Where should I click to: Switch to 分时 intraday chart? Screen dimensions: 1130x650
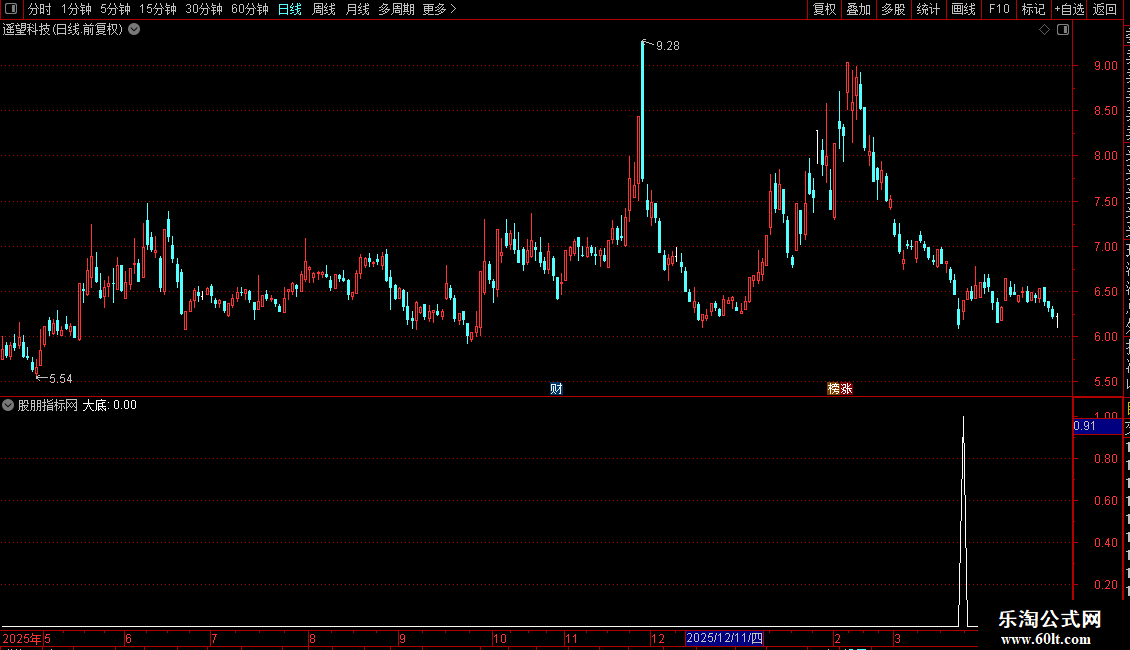point(40,9)
